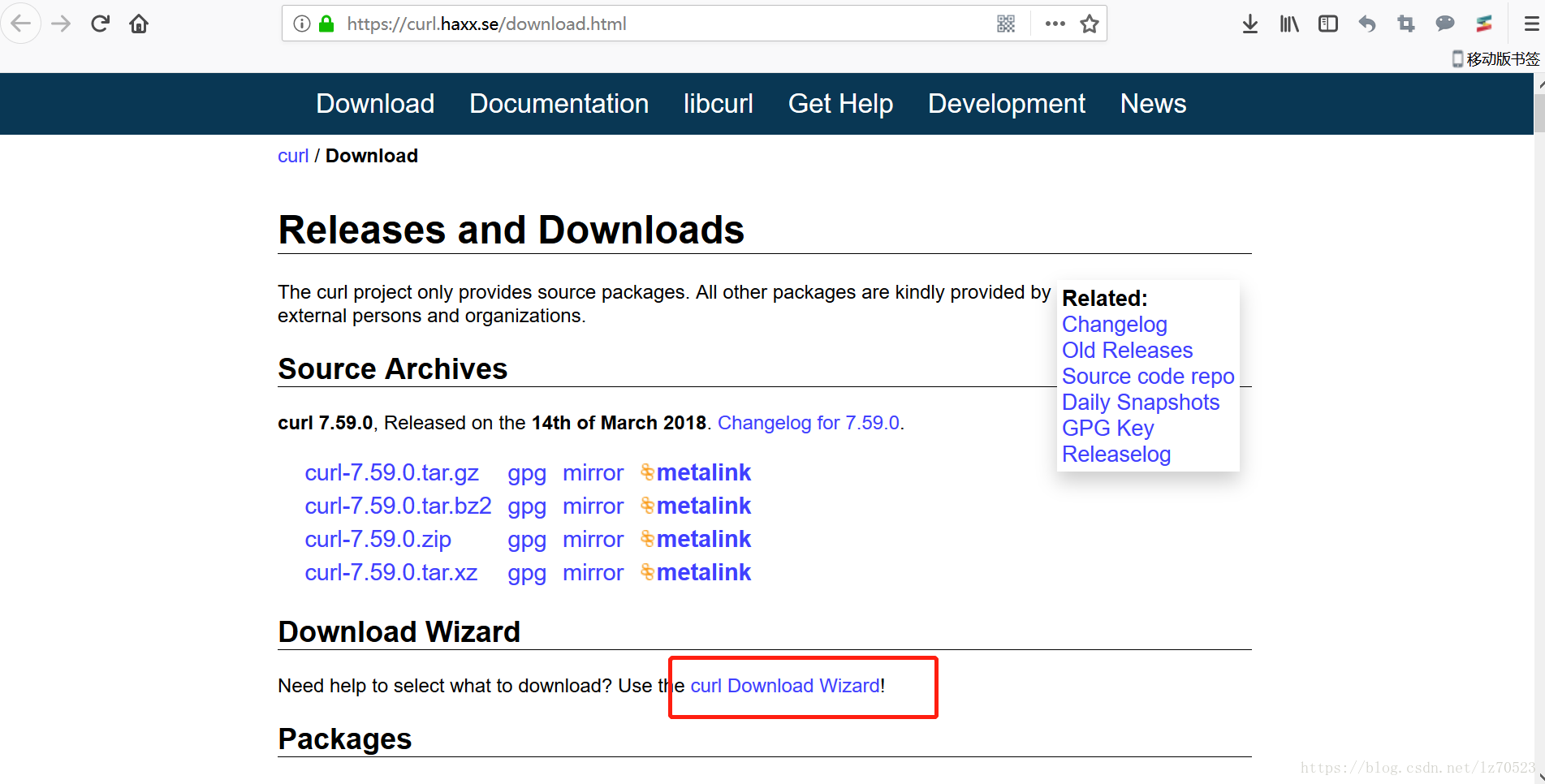Open the QR code icon in address bar
Viewport: 1545px width, 784px height.
coord(1006,24)
